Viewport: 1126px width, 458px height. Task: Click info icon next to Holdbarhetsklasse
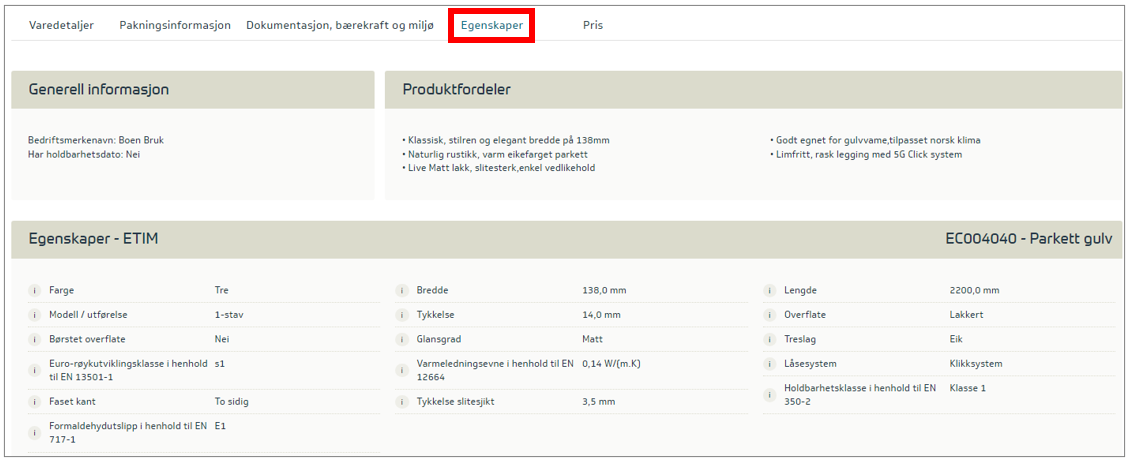click(770, 395)
